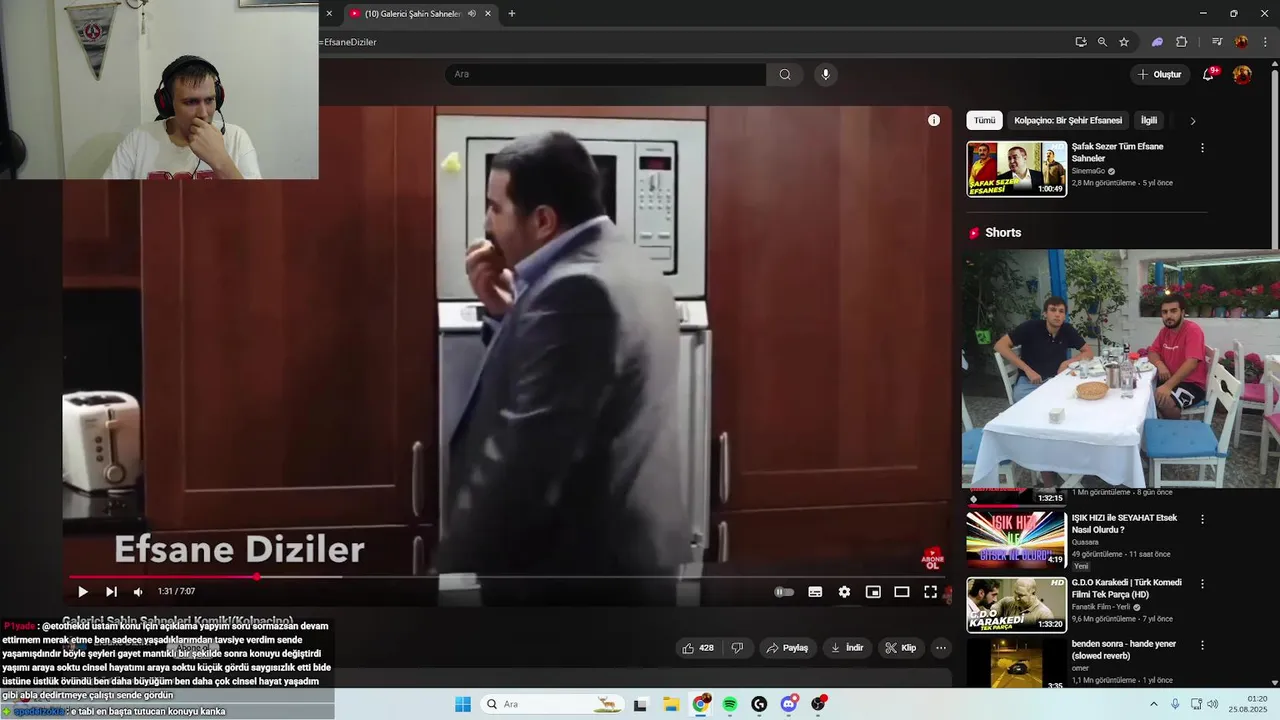Open Discord from the taskbar
Viewport: 1280px width, 720px height.
[x=789, y=704]
